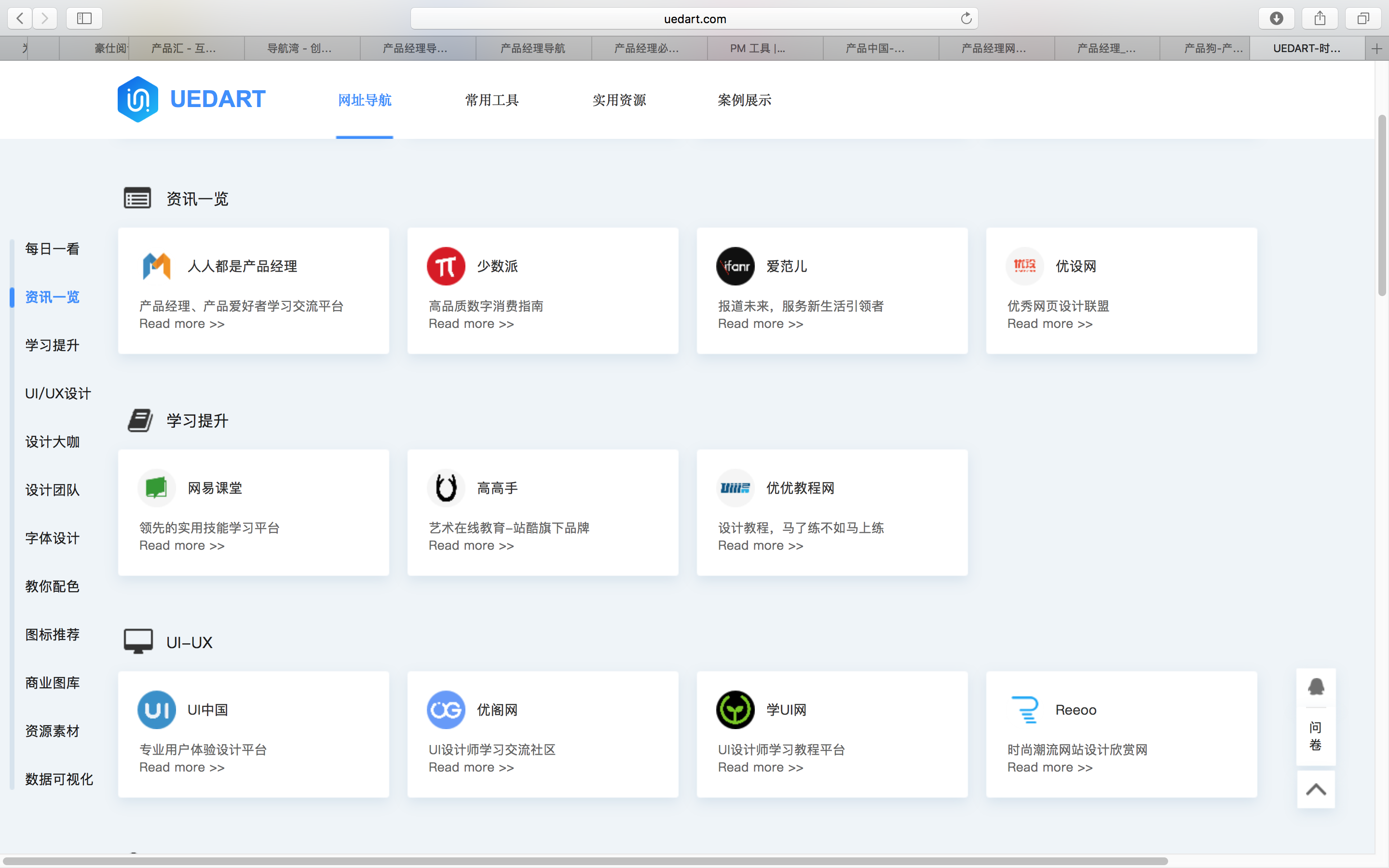Open the 案例展示 nav item
The width and height of the screenshot is (1389, 868).
745,100
